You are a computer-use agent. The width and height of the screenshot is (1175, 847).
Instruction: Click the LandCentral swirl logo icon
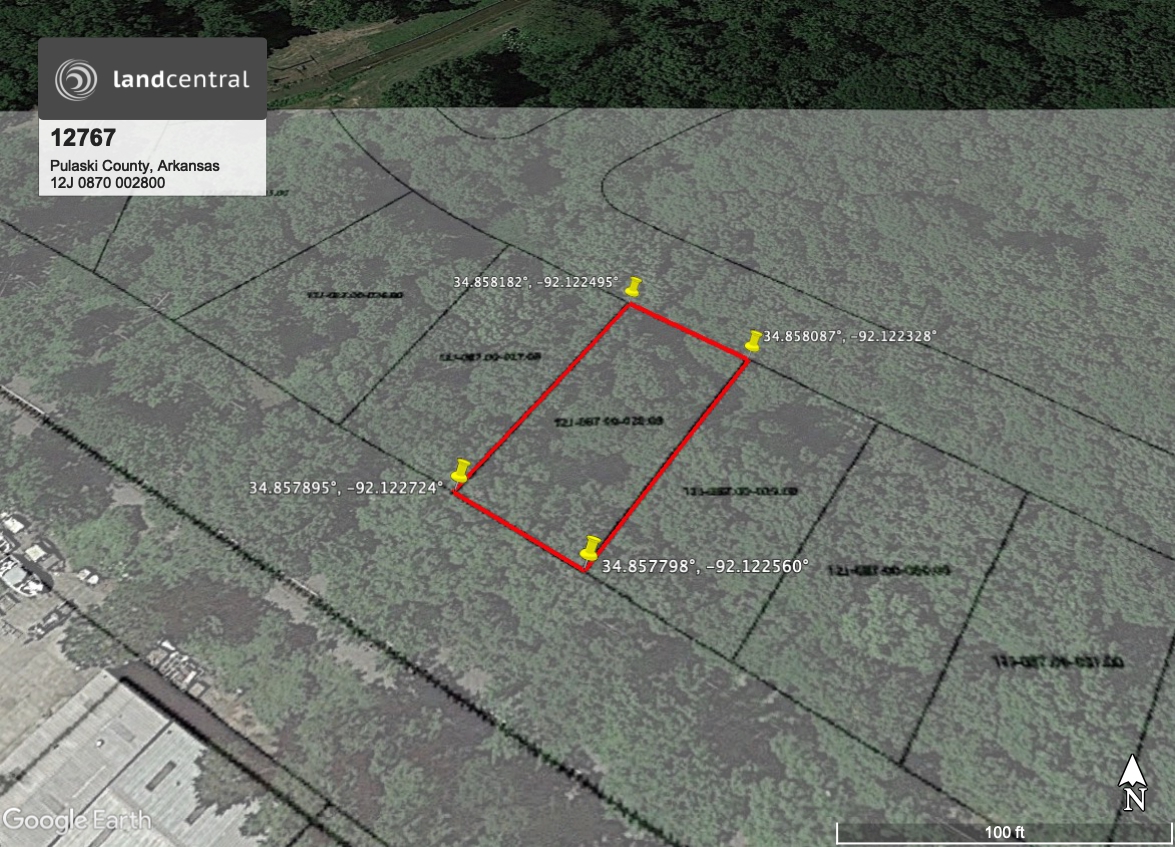[76, 80]
